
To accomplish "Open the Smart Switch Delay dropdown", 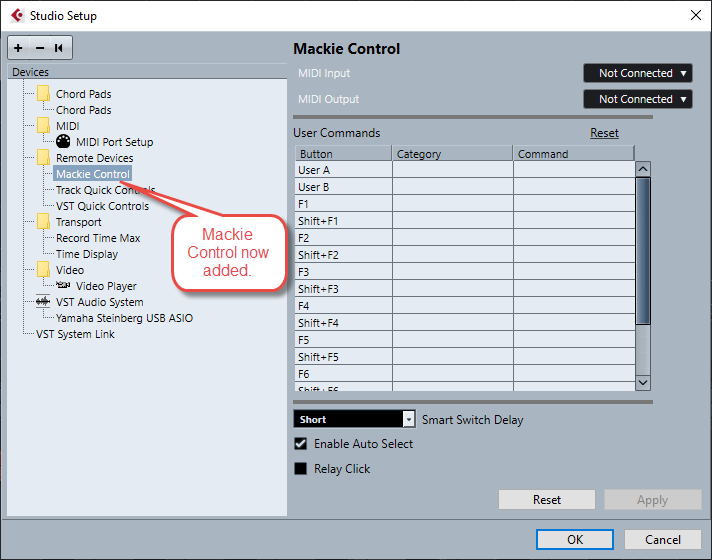I will click(354, 419).
